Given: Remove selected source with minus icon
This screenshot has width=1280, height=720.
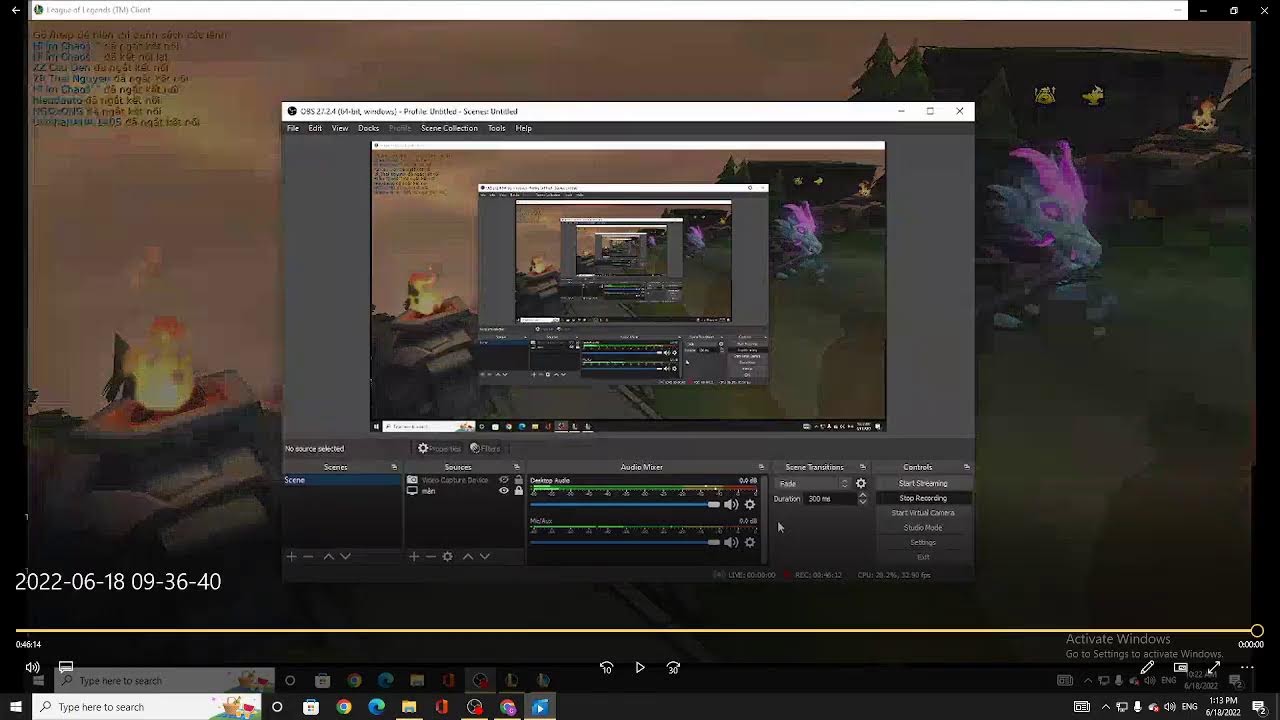Looking at the screenshot, I should (x=430, y=556).
